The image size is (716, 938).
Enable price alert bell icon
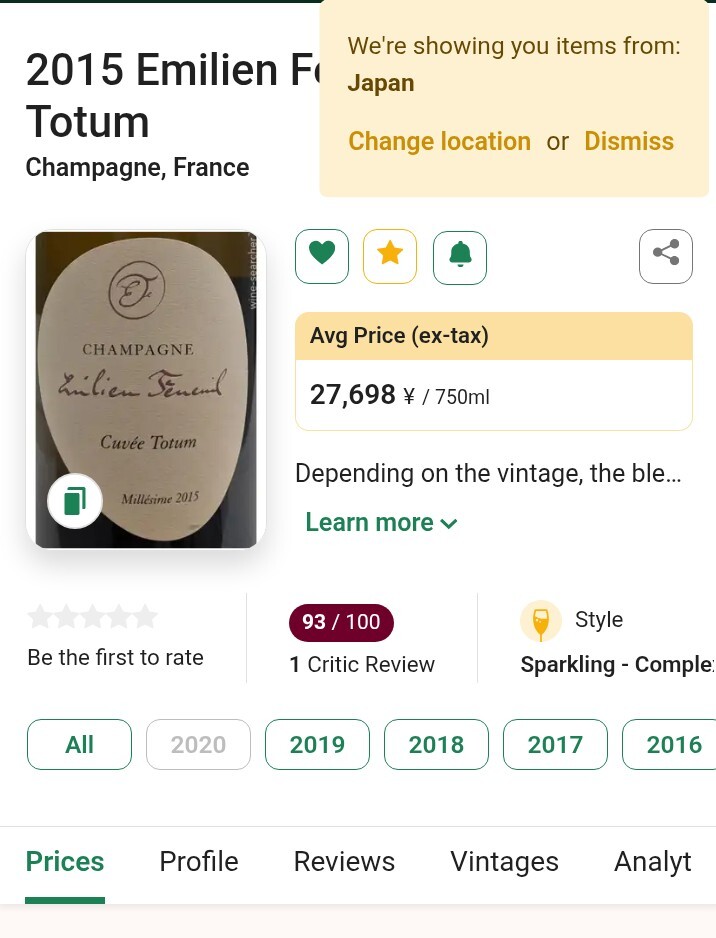coord(460,257)
